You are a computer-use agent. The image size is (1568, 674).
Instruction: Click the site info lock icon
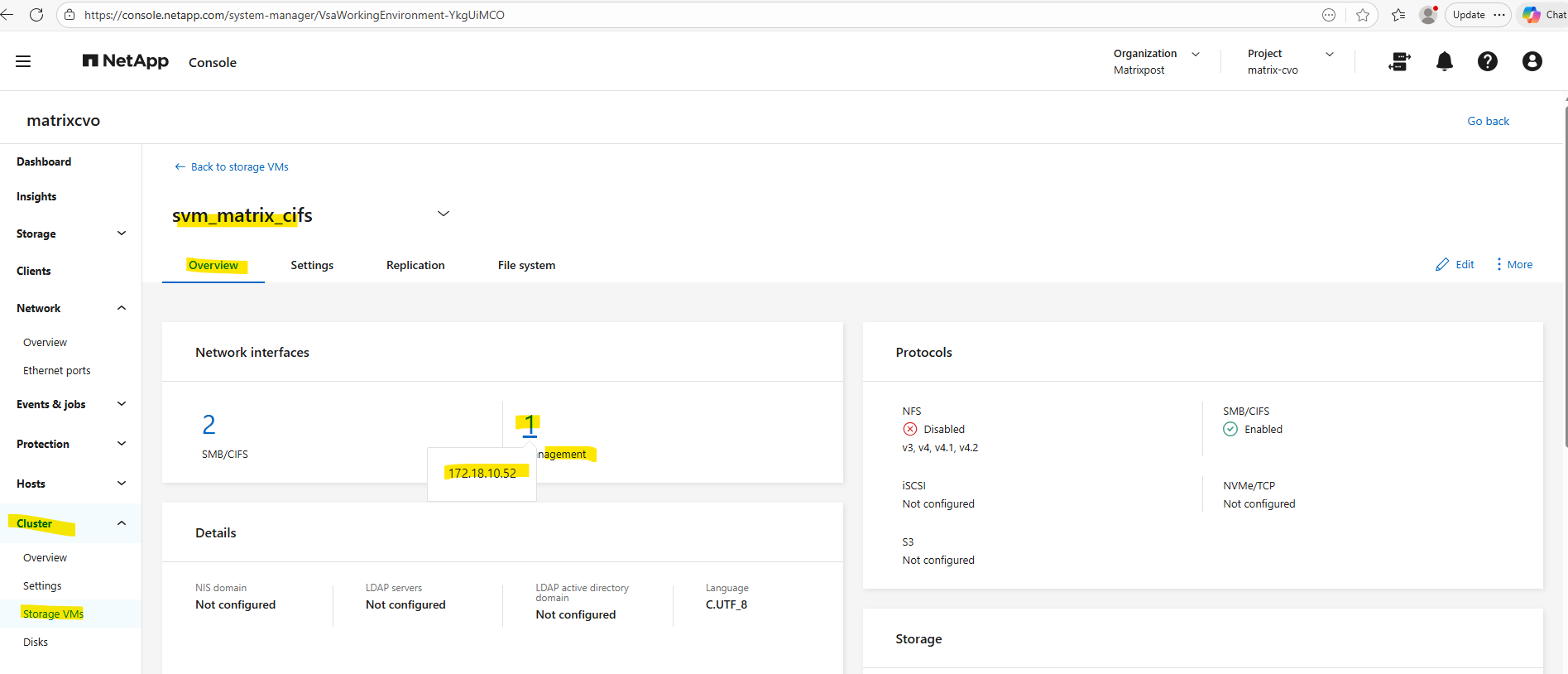tap(70, 15)
